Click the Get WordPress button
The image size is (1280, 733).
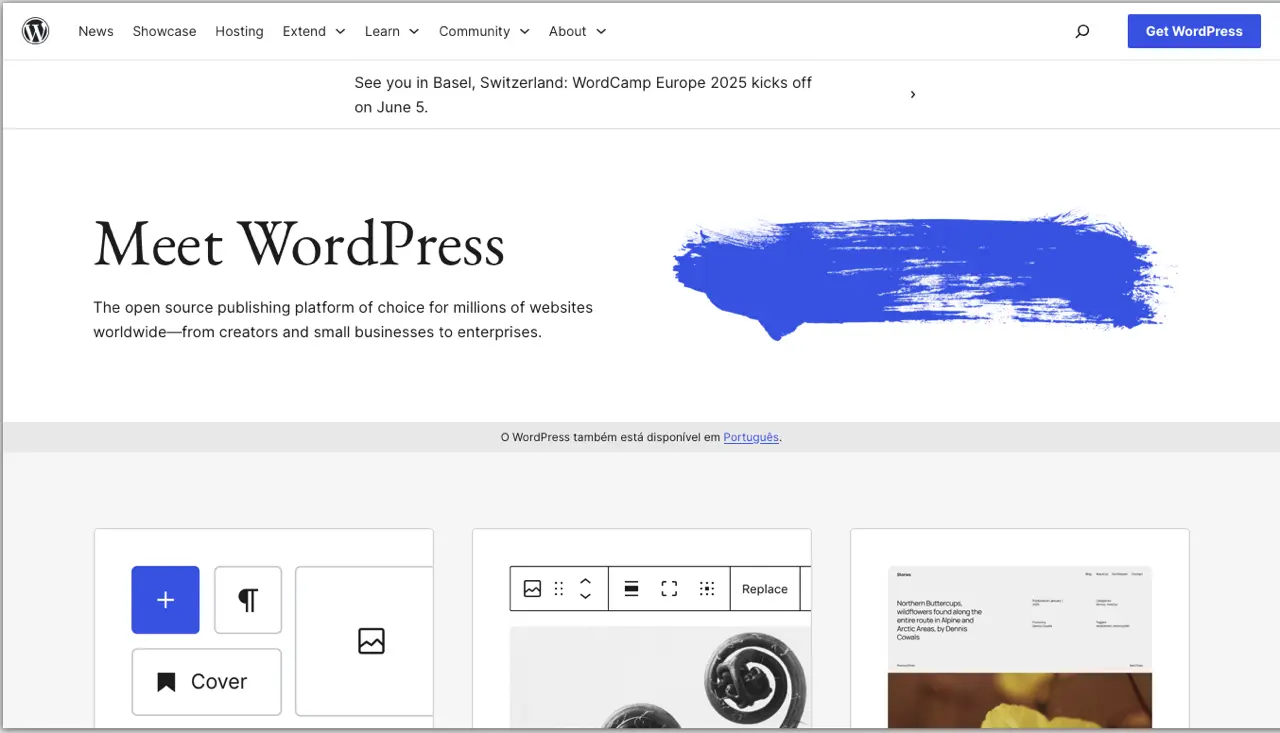coord(1194,31)
